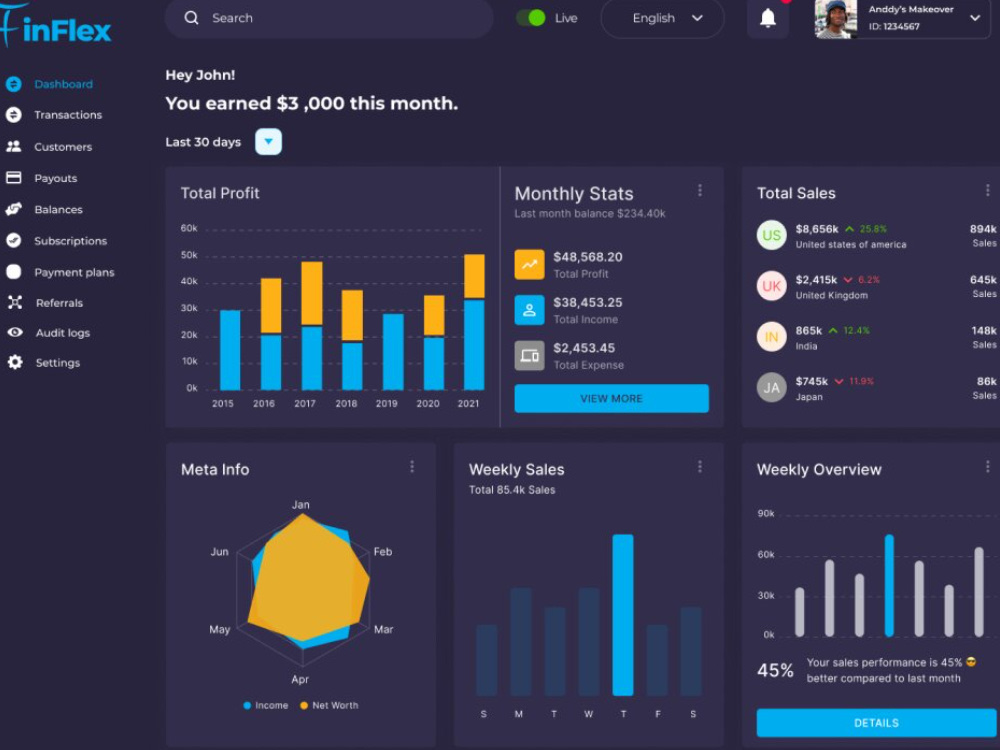Navigate to Subscriptions
Viewport: 1000px width, 750px height.
click(71, 241)
